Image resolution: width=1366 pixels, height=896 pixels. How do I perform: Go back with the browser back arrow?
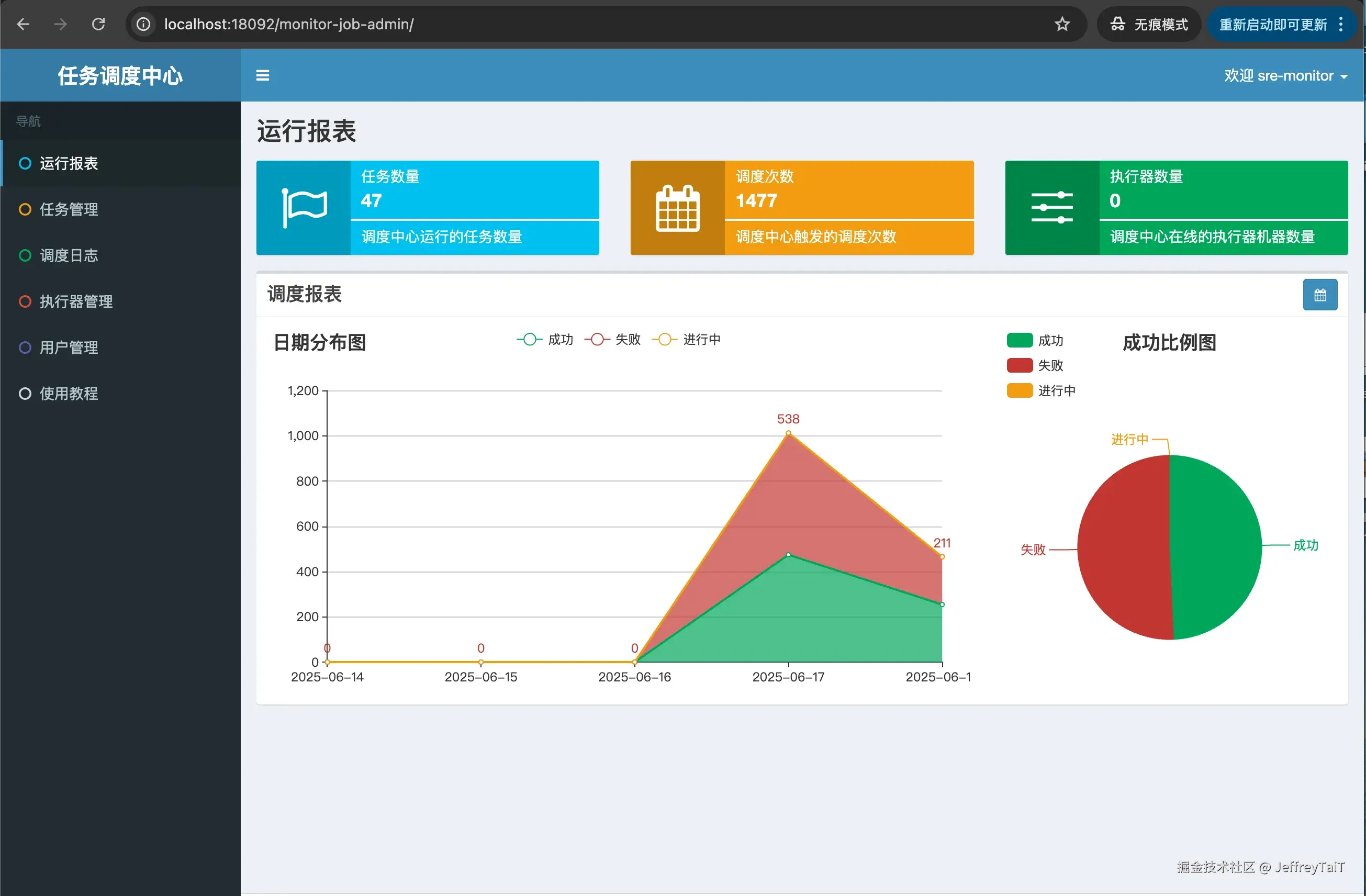pyautogui.click(x=23, y=24)
